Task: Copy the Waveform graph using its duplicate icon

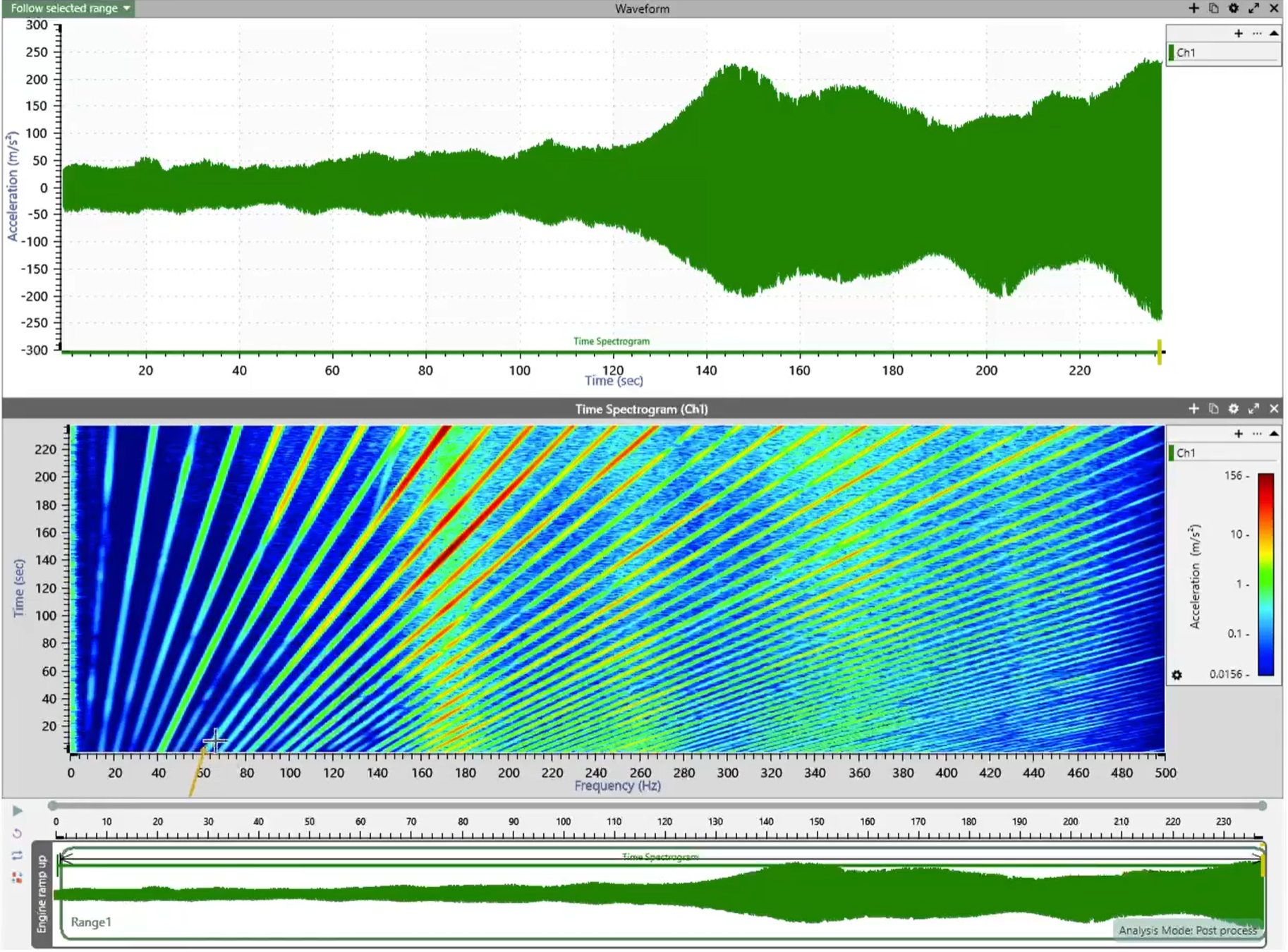Action: point(1213,8)
